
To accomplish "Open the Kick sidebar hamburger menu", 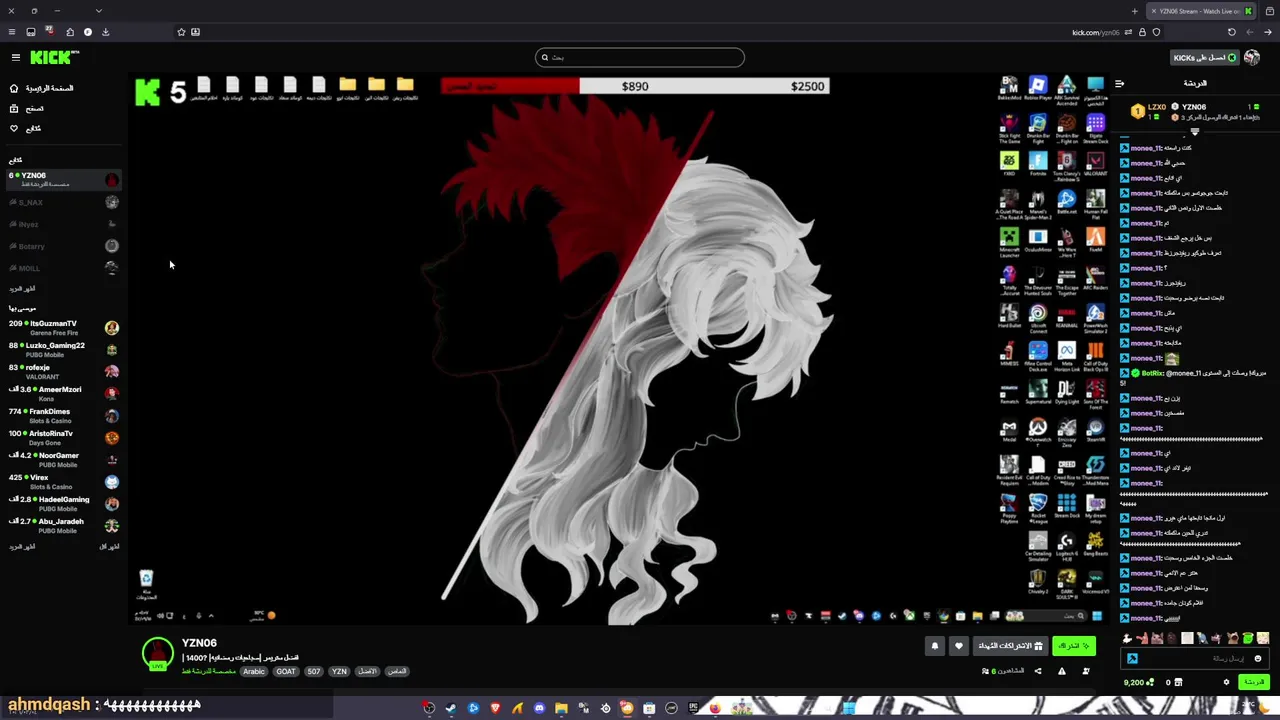I will [15, 58].
